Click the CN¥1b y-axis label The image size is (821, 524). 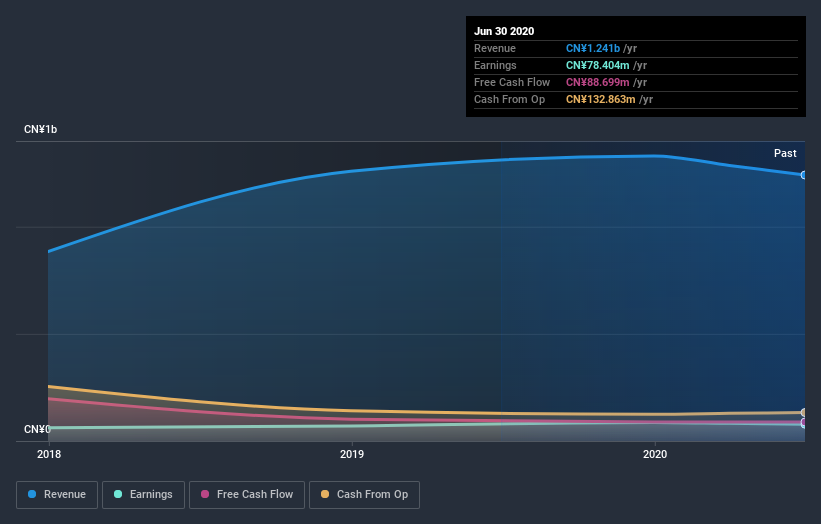pos(40,129)
